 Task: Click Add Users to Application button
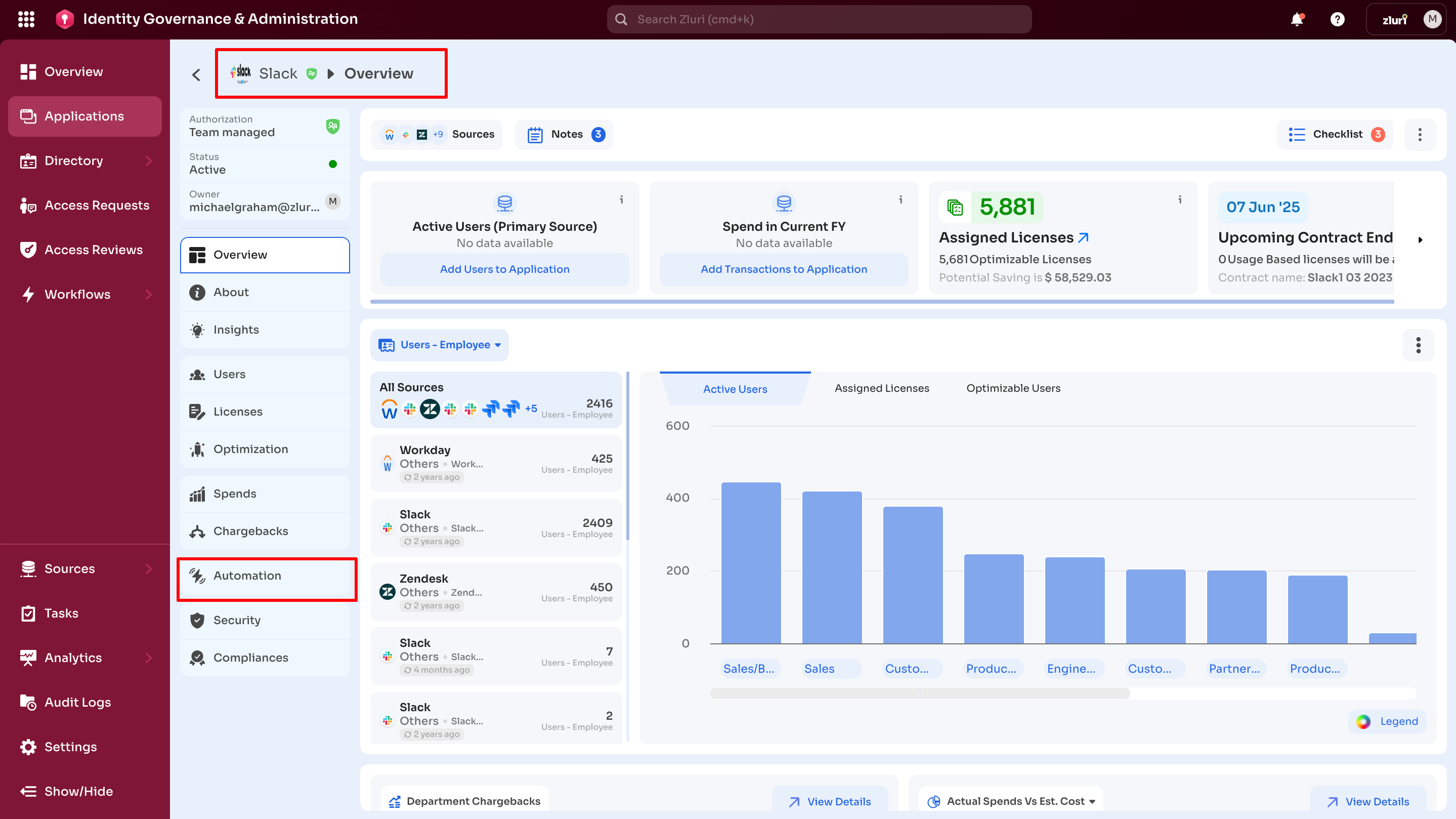point(504,269)
